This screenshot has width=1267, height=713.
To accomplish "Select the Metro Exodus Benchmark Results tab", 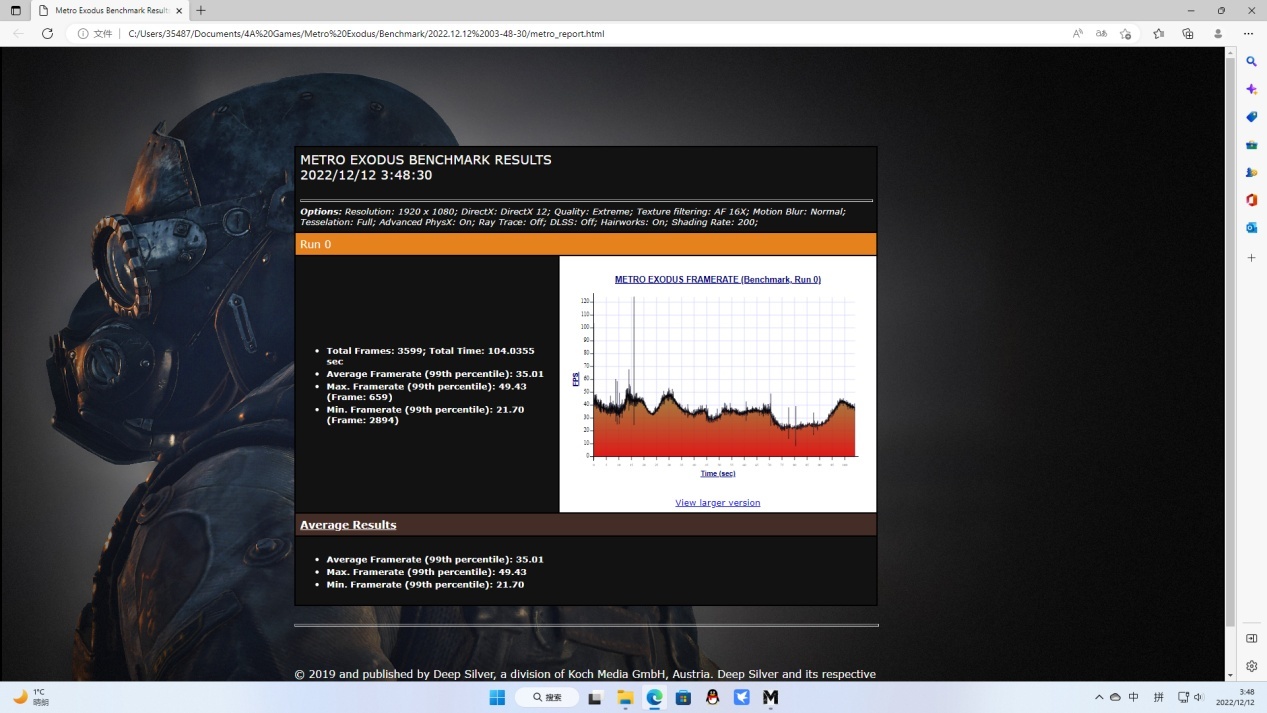I will (x=110, y=10).
